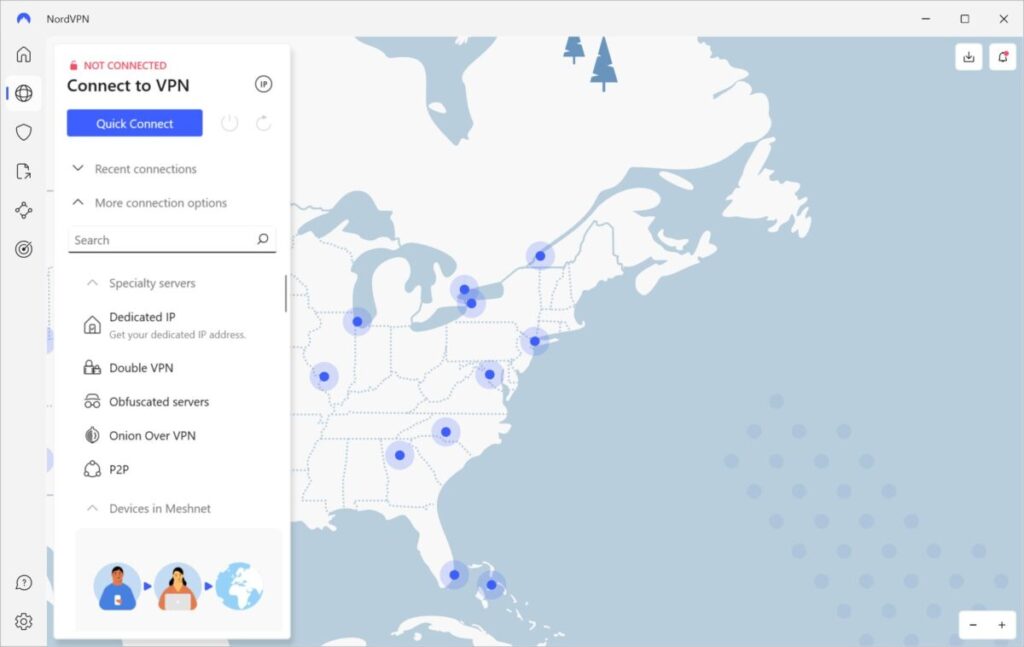This screenshot has height=647, width=1024.
Task: Click the Onion Over VPN icon
Action: pyautogui.click(x=92, y=435)
